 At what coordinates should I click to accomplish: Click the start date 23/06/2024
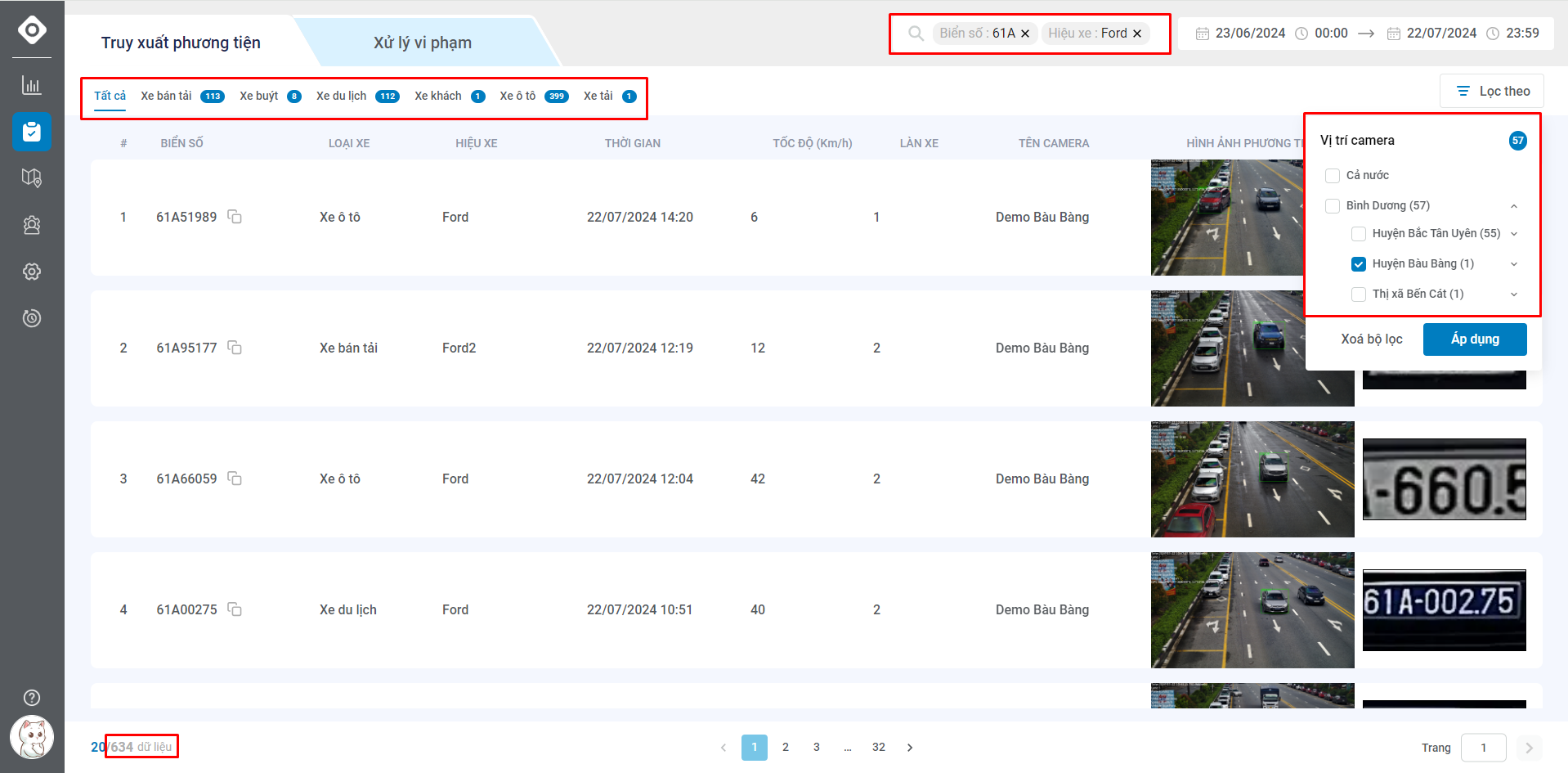click(1250, 34)
